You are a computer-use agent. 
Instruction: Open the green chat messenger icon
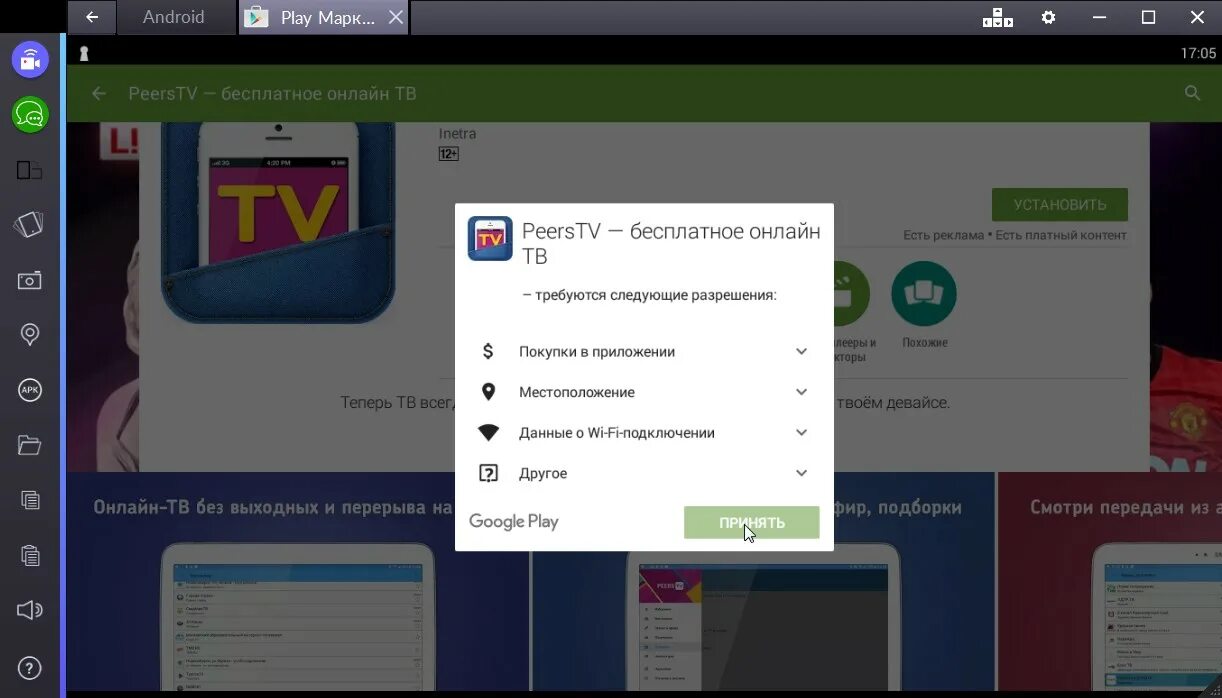coord(30,115)
